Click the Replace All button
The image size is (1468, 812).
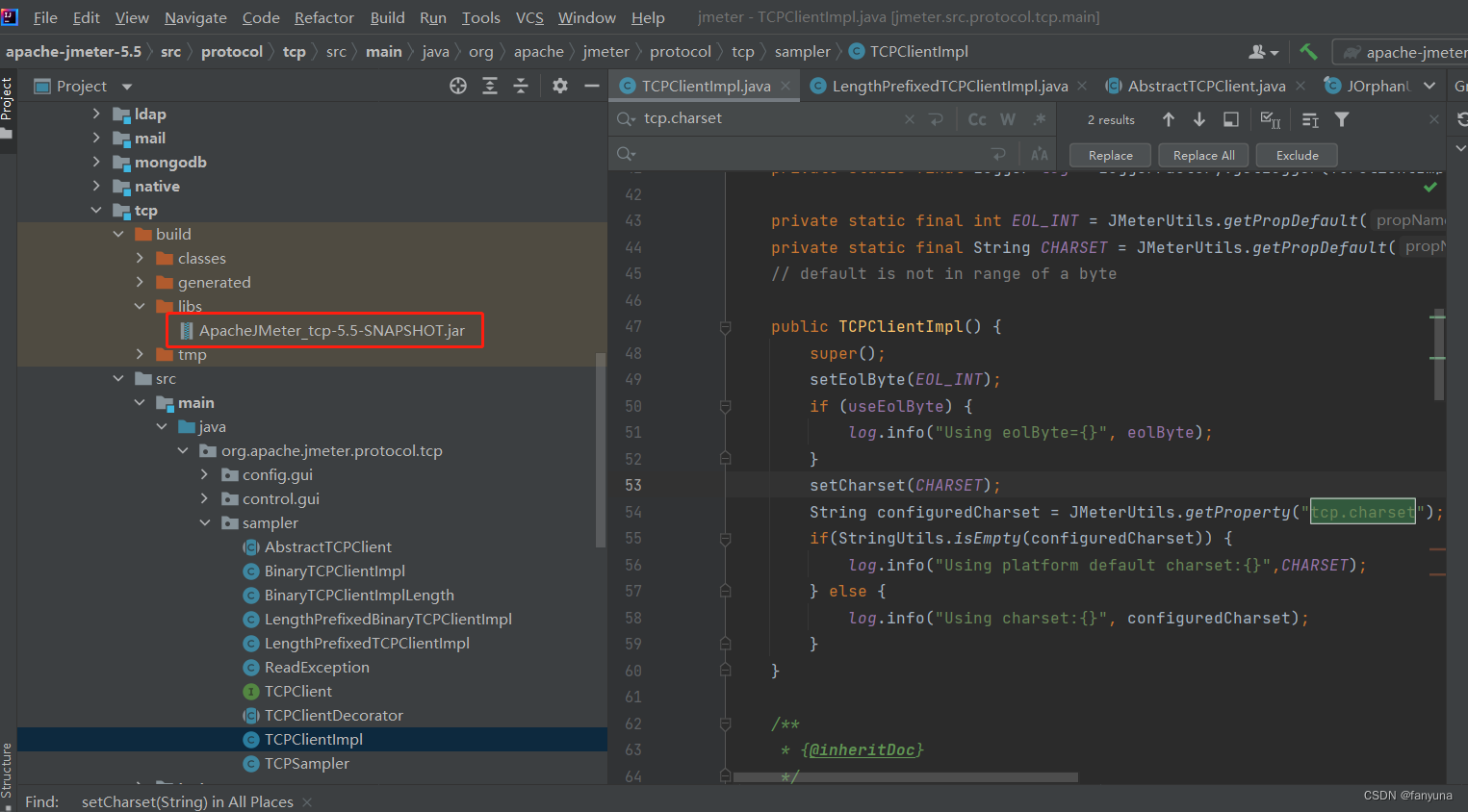click(1204, 155)
